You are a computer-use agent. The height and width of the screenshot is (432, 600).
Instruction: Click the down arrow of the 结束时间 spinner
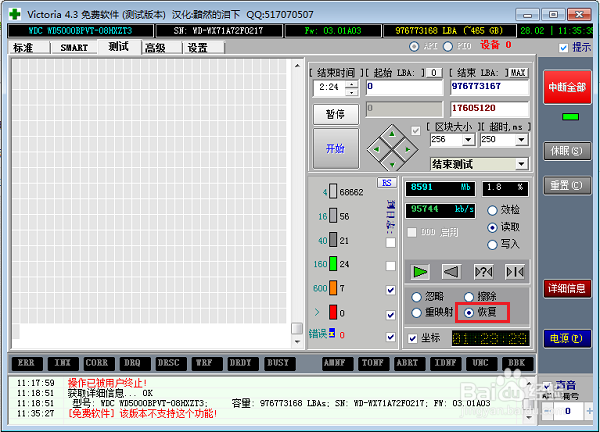(x=351, y=92)
